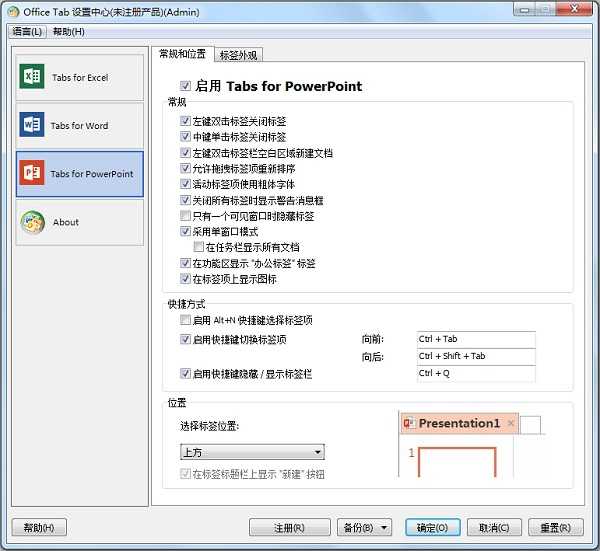Click the 向前 shortcut field Ctrl + Tab
The width and height of the screenshot is (600, 551).
(x=476, y=339)
